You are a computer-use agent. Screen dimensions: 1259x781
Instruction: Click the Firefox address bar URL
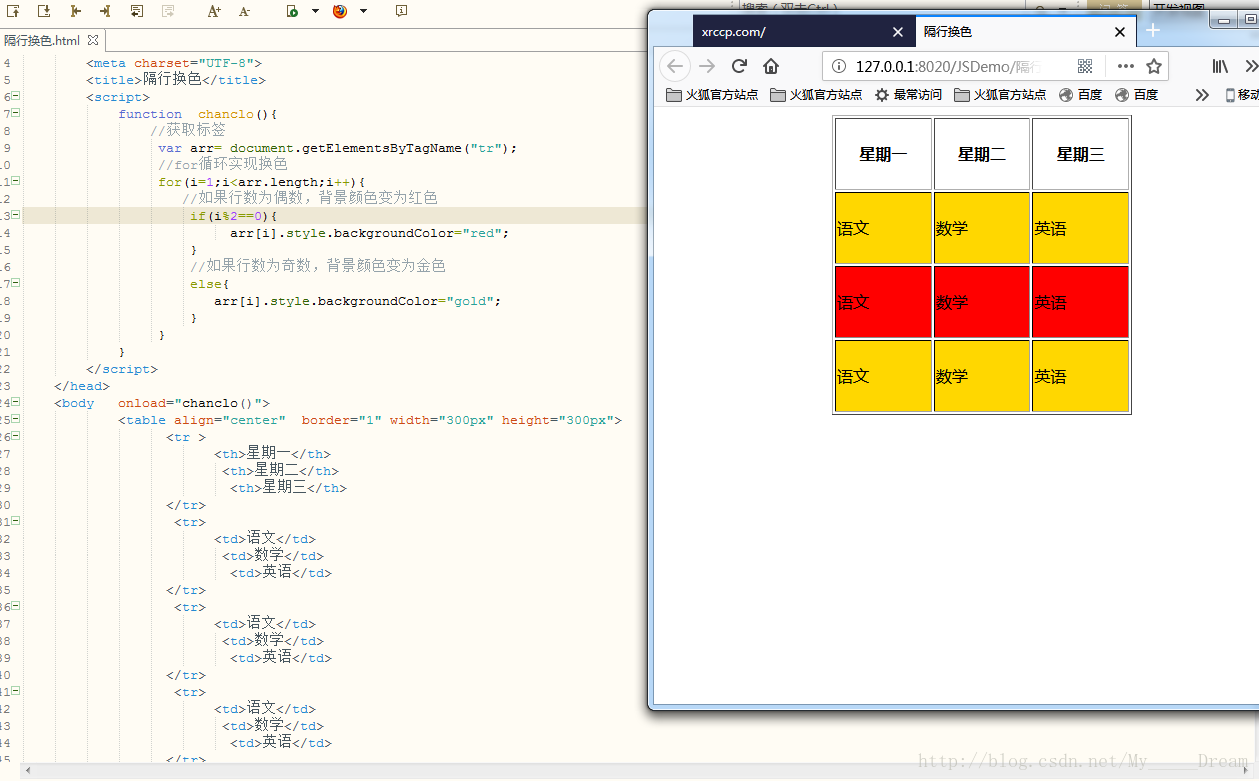point(948,66)
